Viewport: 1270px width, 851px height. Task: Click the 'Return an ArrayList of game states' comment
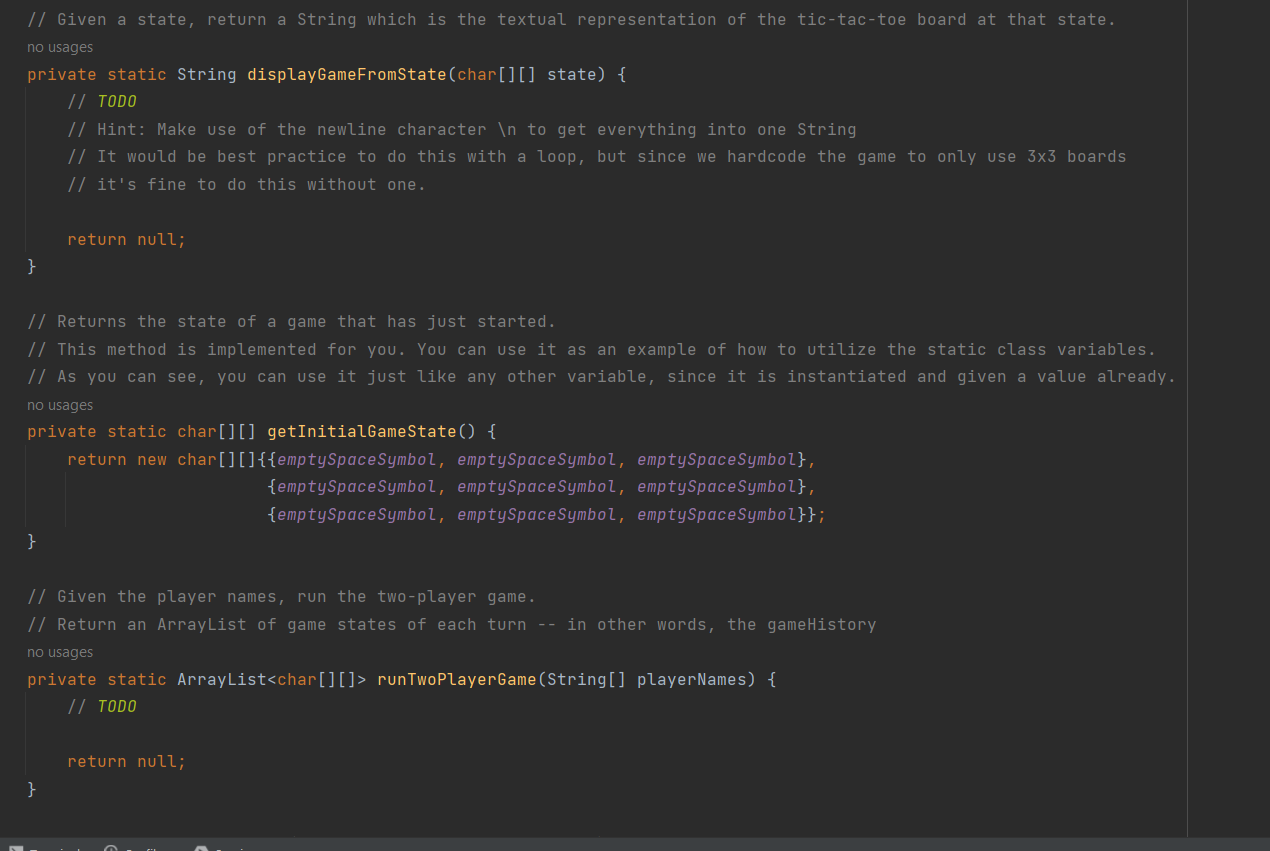(451, 624)
